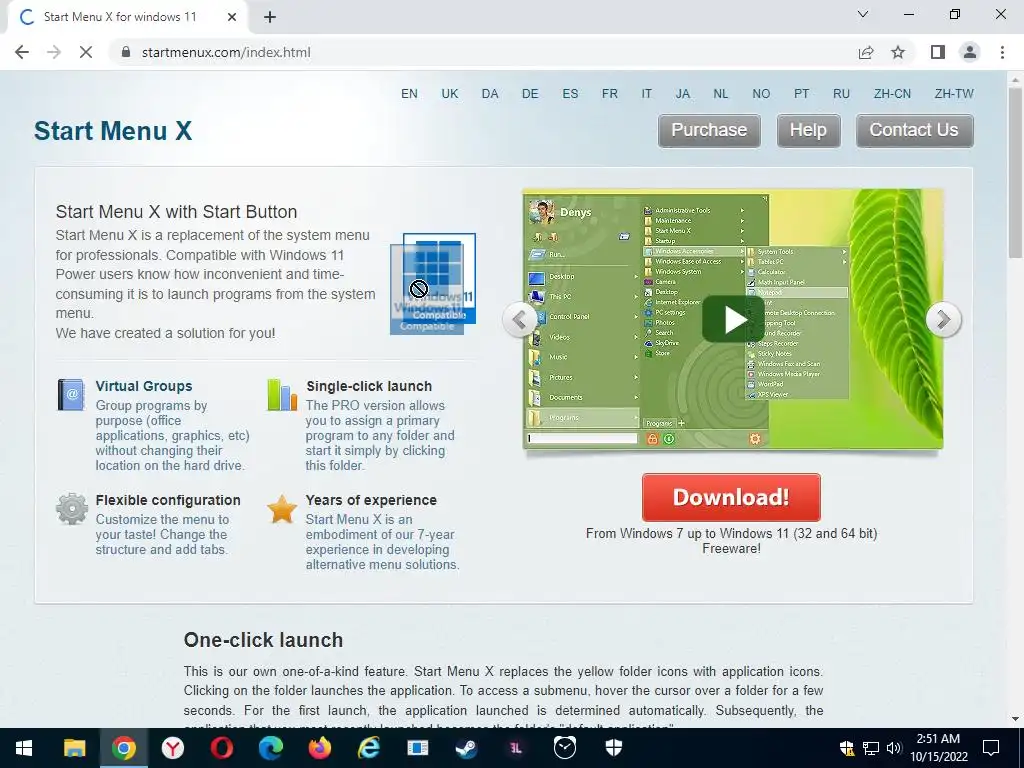Open a new browser tab with plus
This screenshot has height=768, width=1024.
(270, 17)
